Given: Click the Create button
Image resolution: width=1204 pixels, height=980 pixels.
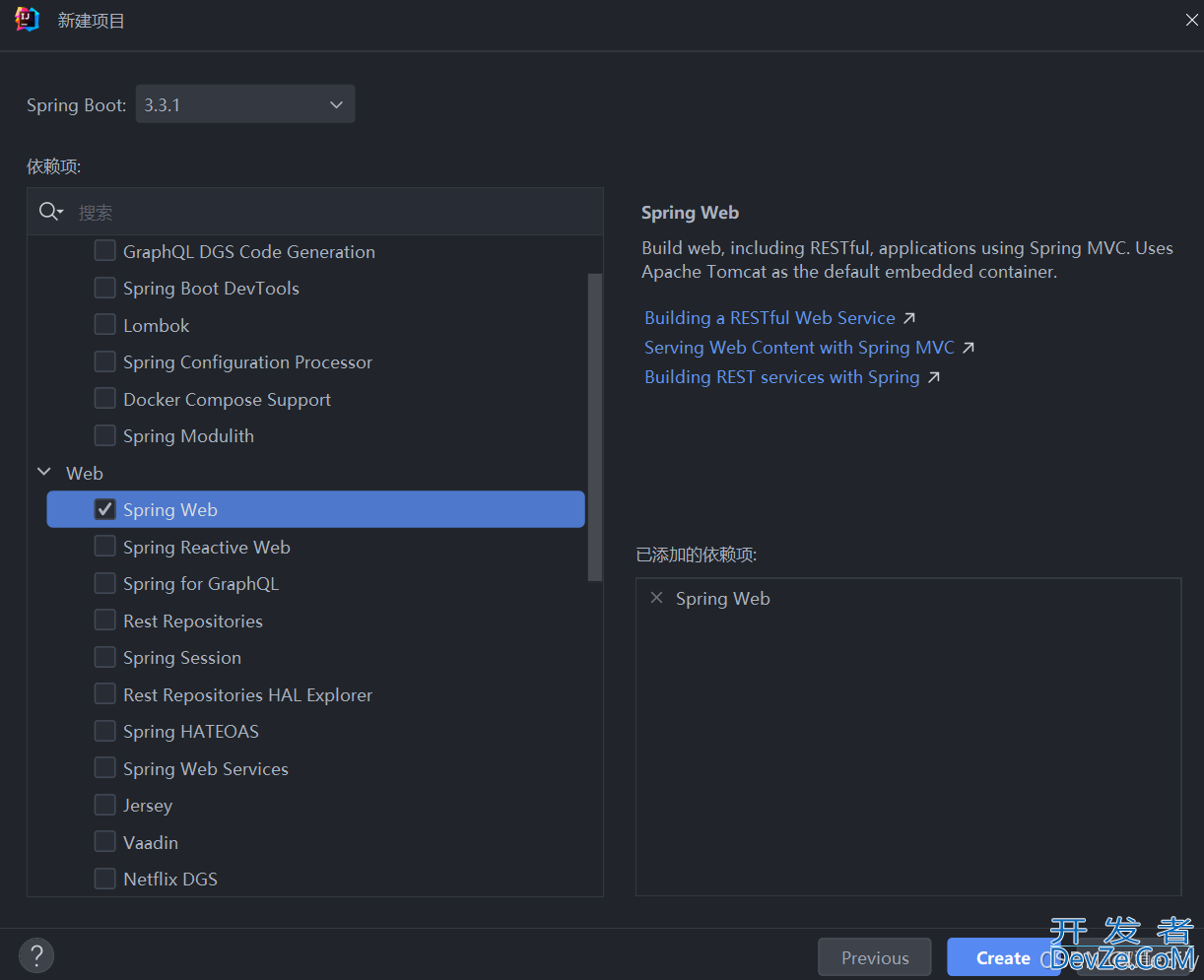Looking at the screenshot, I should [x=1003, y=957].
